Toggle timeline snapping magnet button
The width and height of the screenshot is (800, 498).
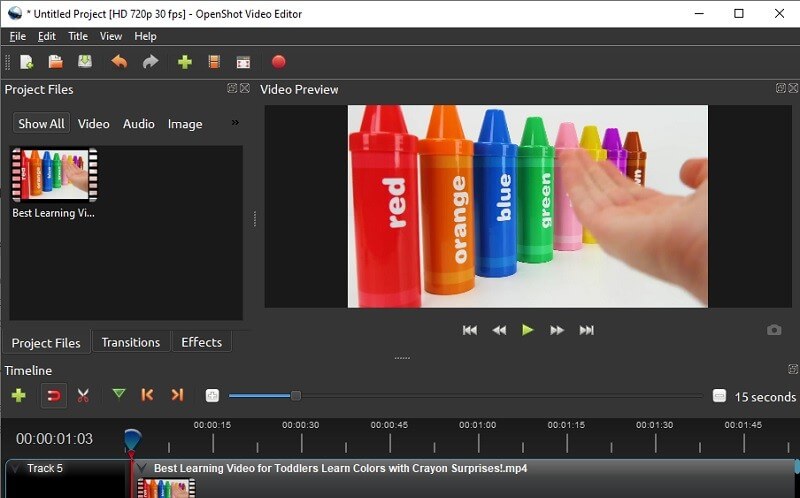(x=53, y=396)
